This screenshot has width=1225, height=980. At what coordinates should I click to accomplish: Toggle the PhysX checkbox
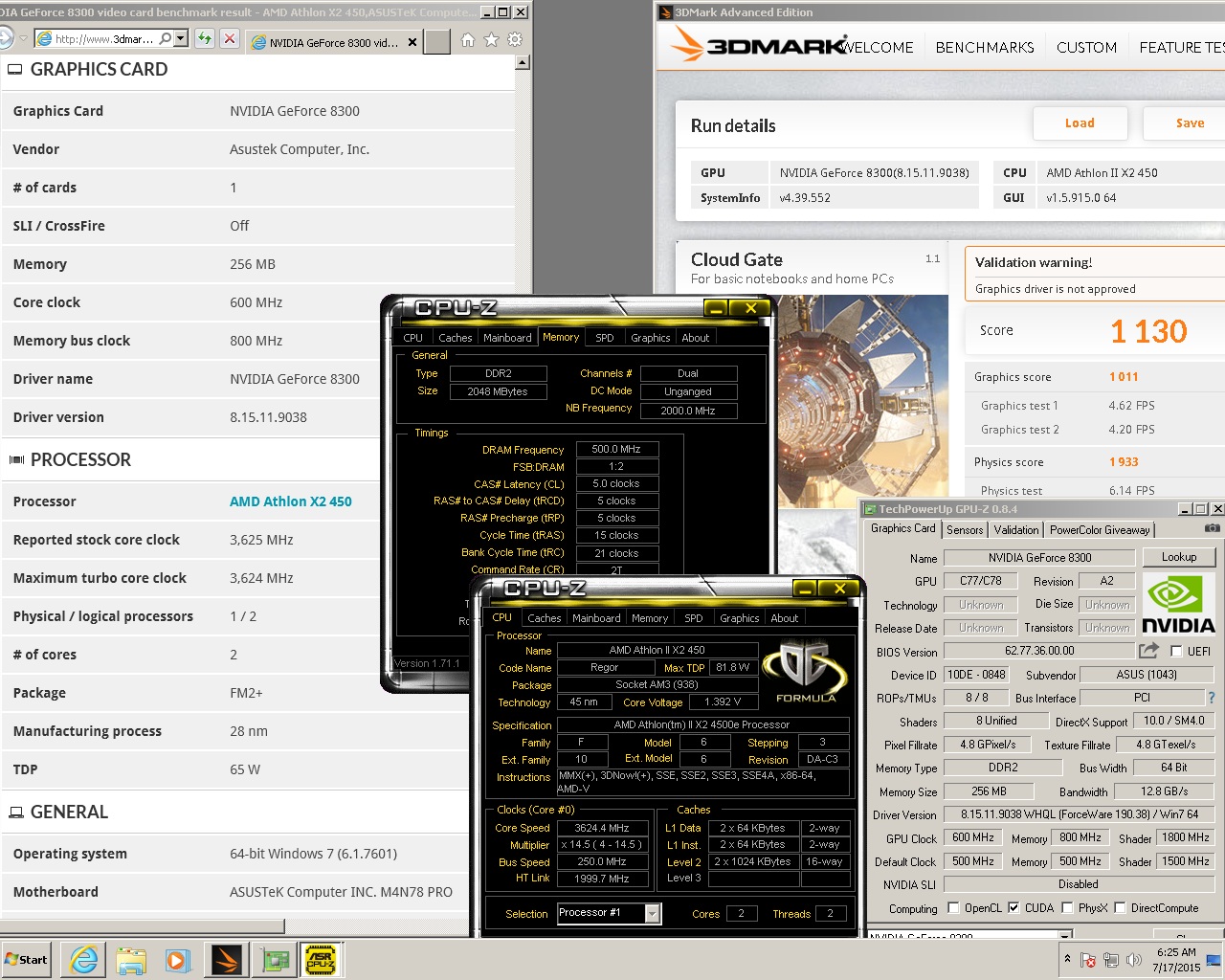[x=1067, y=908]
